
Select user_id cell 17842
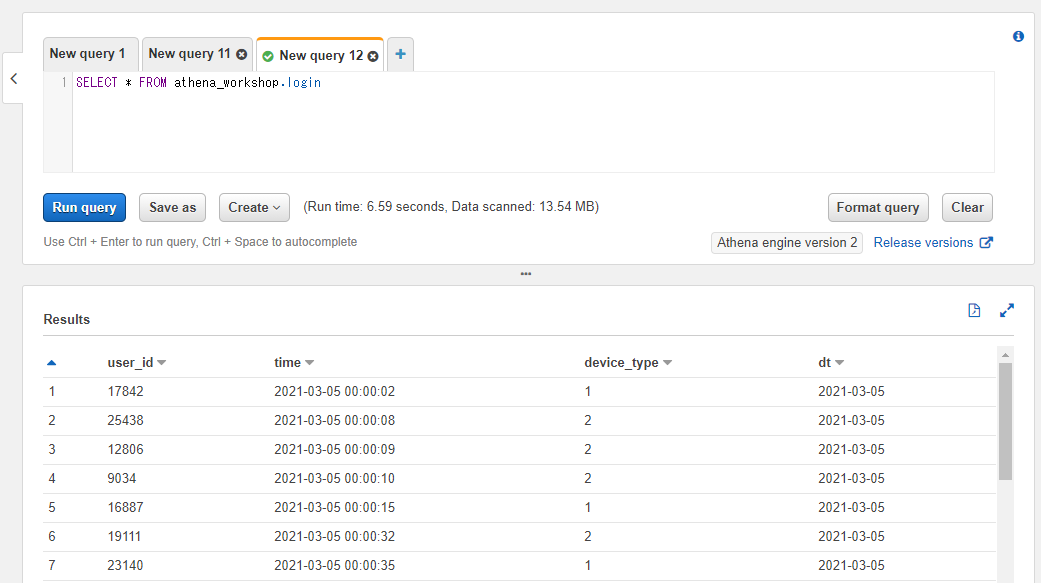point(125,391)
